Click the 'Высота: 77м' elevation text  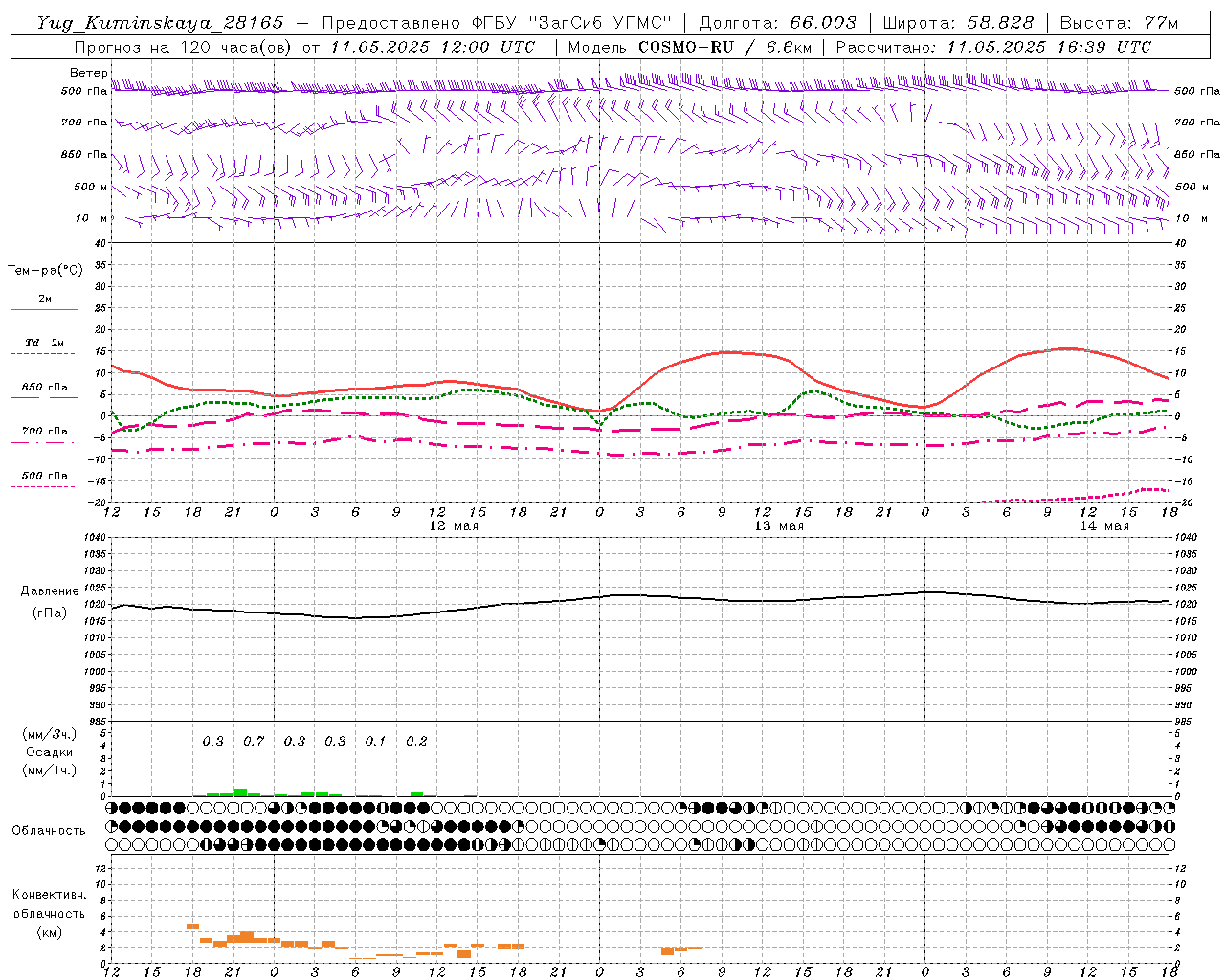(1119, 23)
